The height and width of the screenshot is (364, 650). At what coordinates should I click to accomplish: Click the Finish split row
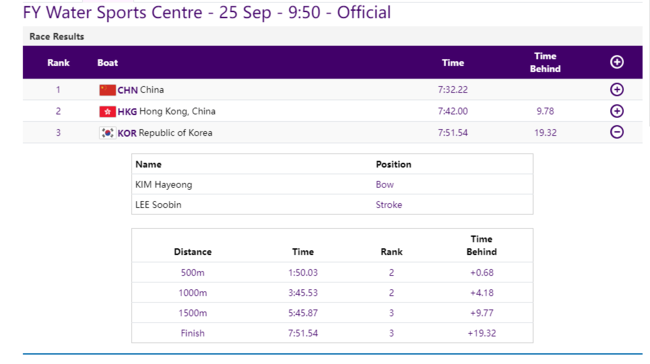[x=332, y=333]
